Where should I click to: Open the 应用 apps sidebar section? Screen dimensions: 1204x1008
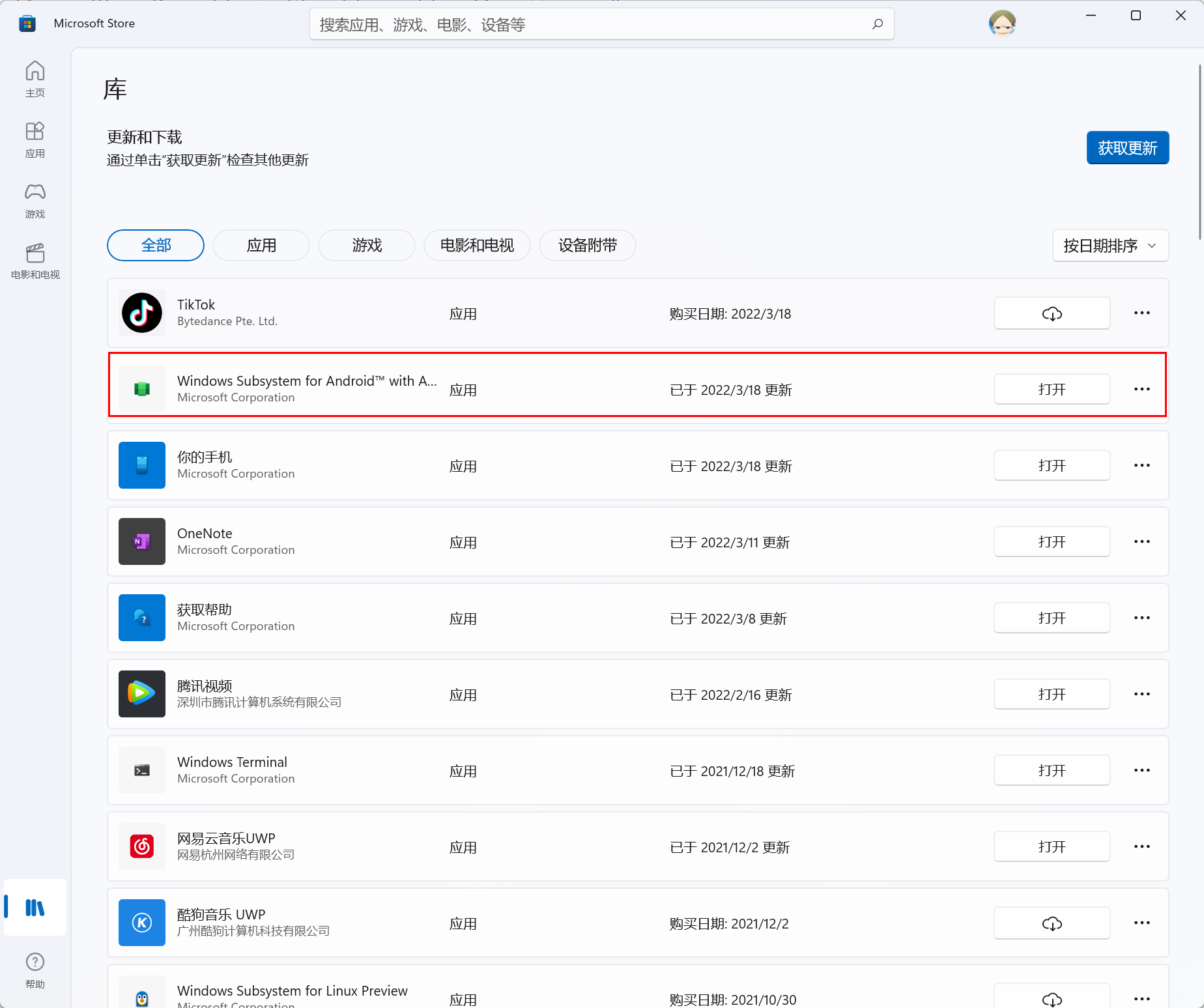[35, 139]
